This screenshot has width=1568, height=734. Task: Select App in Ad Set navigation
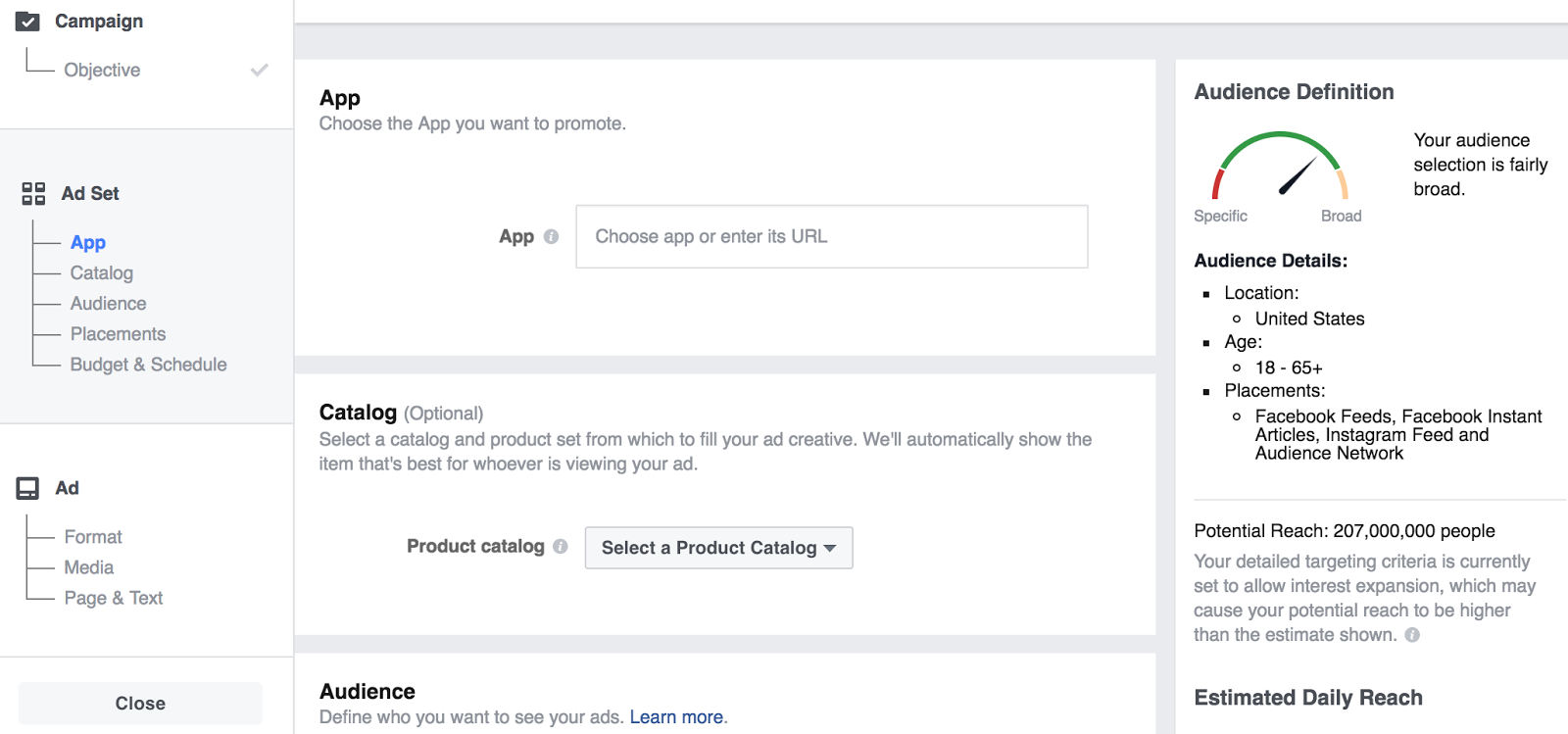[88, 242]
